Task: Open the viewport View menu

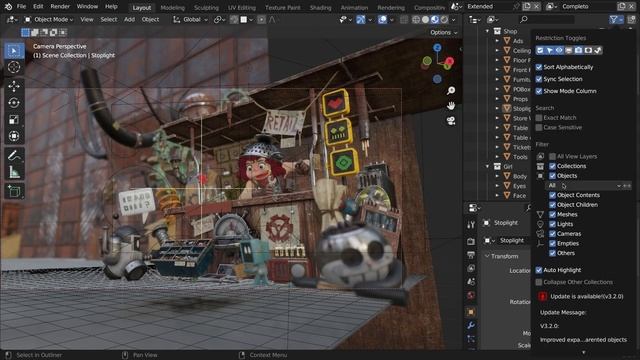Action: pos(87,20)
